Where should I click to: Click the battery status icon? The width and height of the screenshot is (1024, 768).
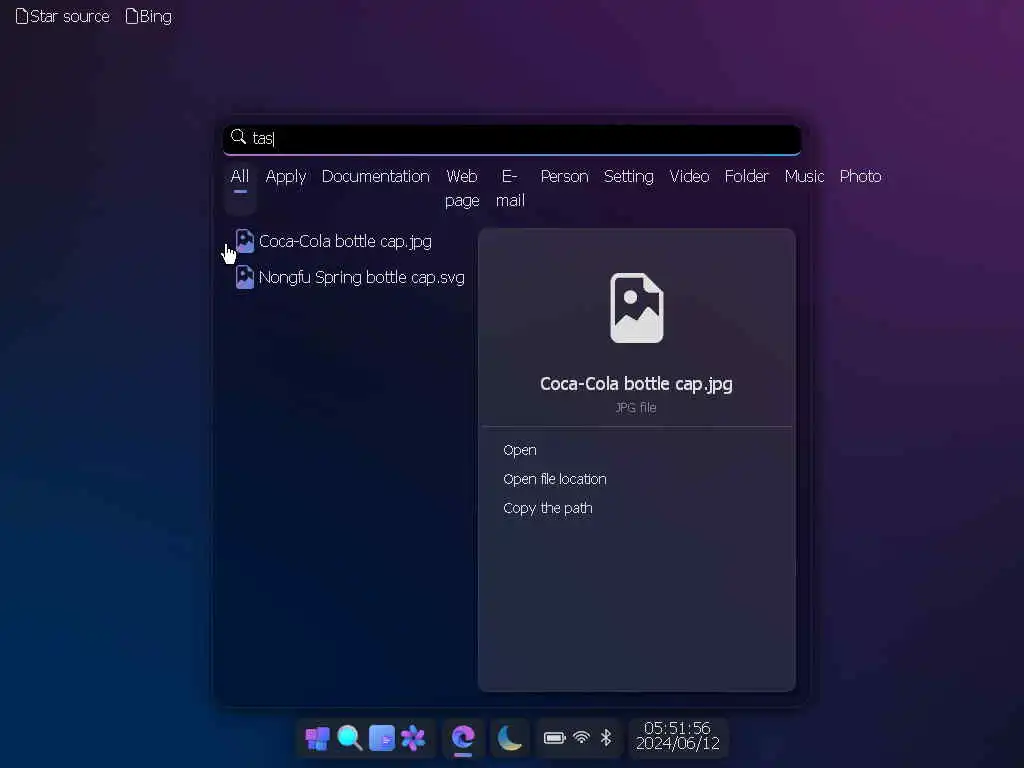point(554,738)
